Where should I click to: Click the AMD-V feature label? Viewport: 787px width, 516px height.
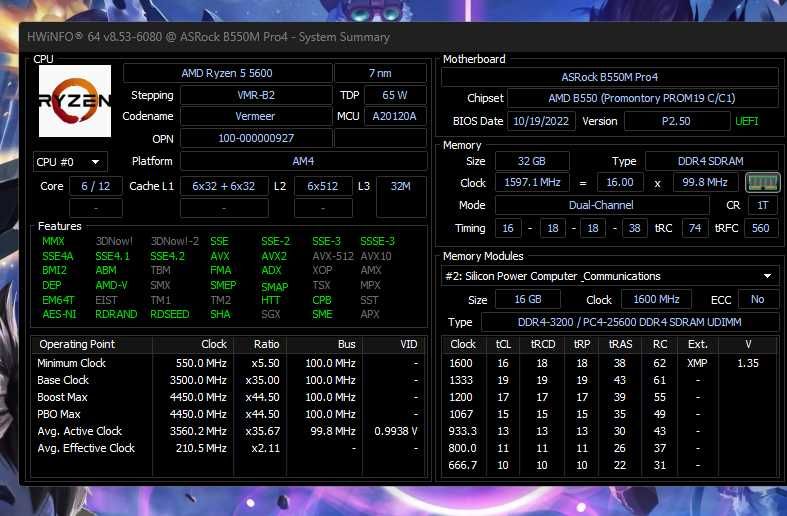111,286
